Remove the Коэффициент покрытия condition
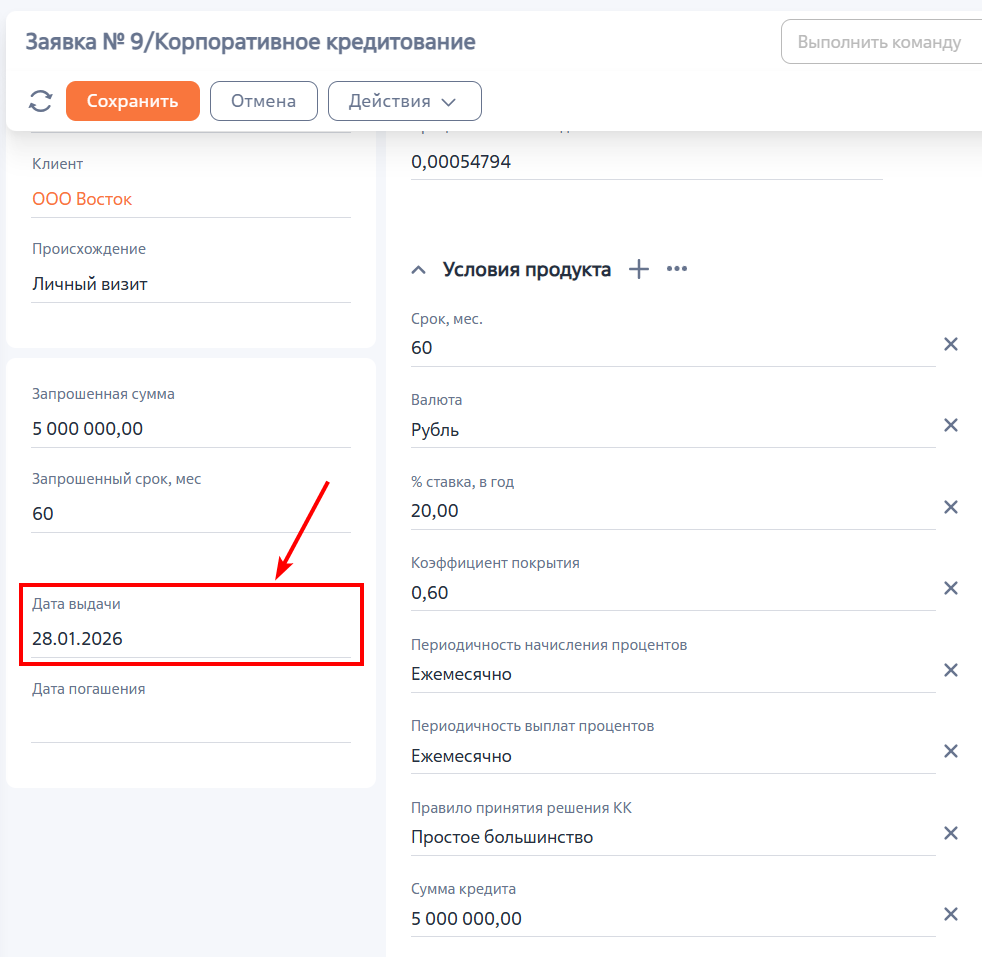The image size is (982, 957). [x=951, y=588]
